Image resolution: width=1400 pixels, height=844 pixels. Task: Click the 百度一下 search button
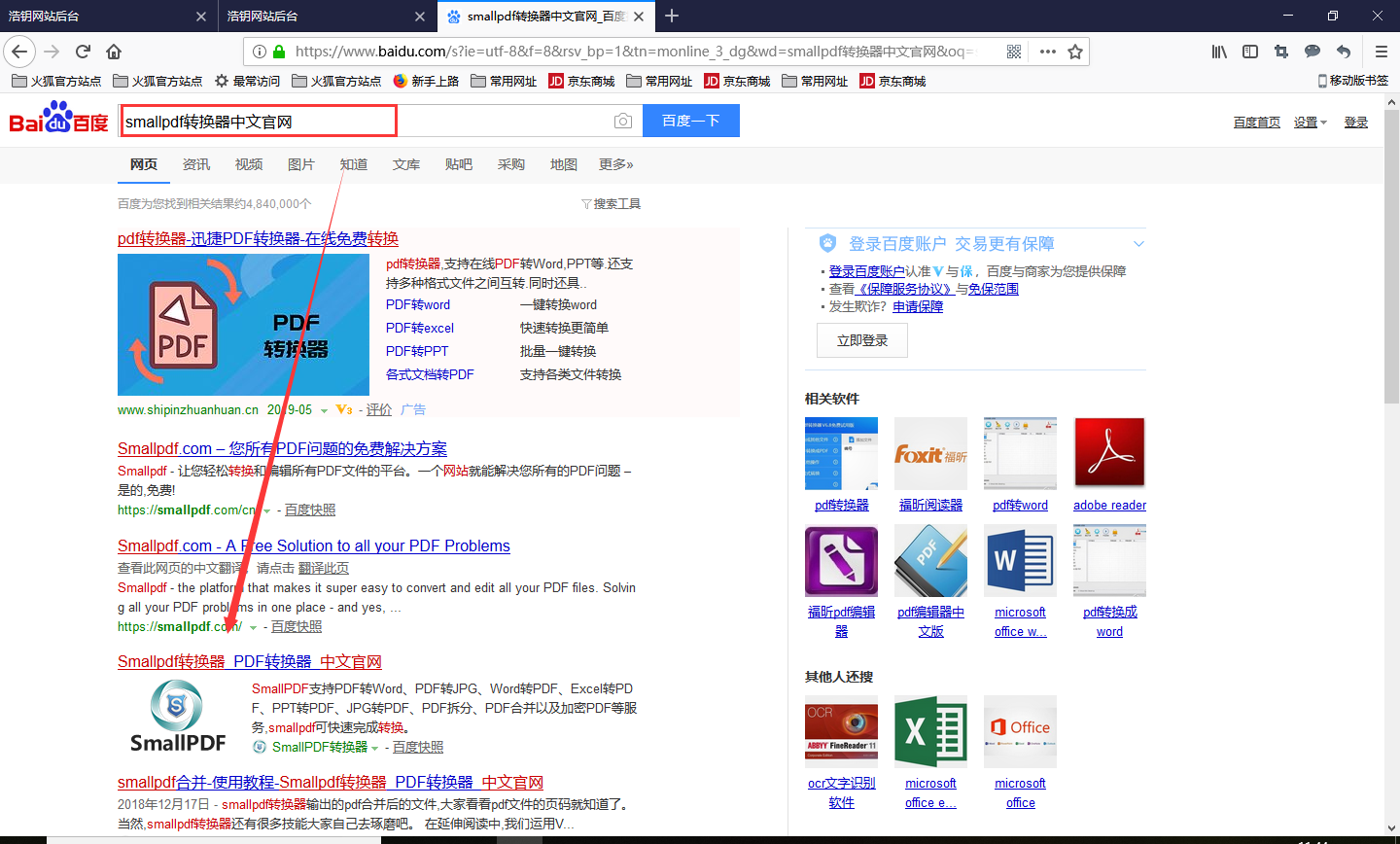690,121
